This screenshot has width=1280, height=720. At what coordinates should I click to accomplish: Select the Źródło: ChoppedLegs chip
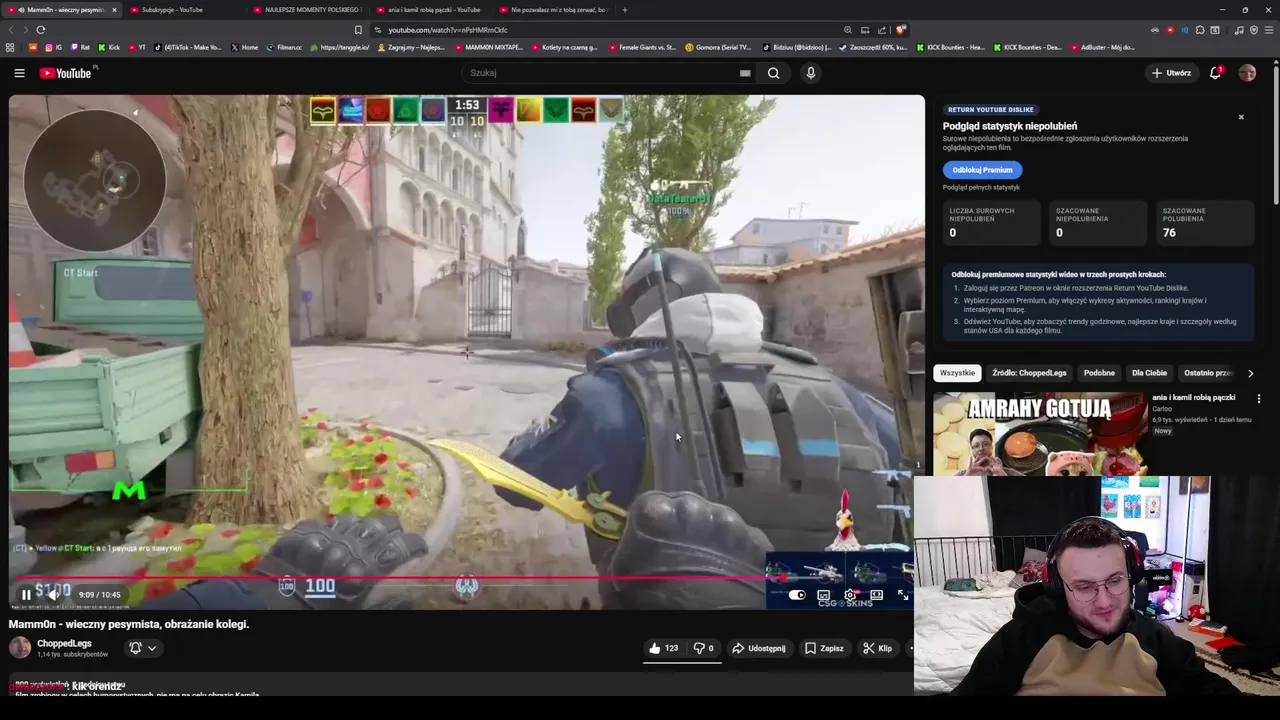[1029, 373]
